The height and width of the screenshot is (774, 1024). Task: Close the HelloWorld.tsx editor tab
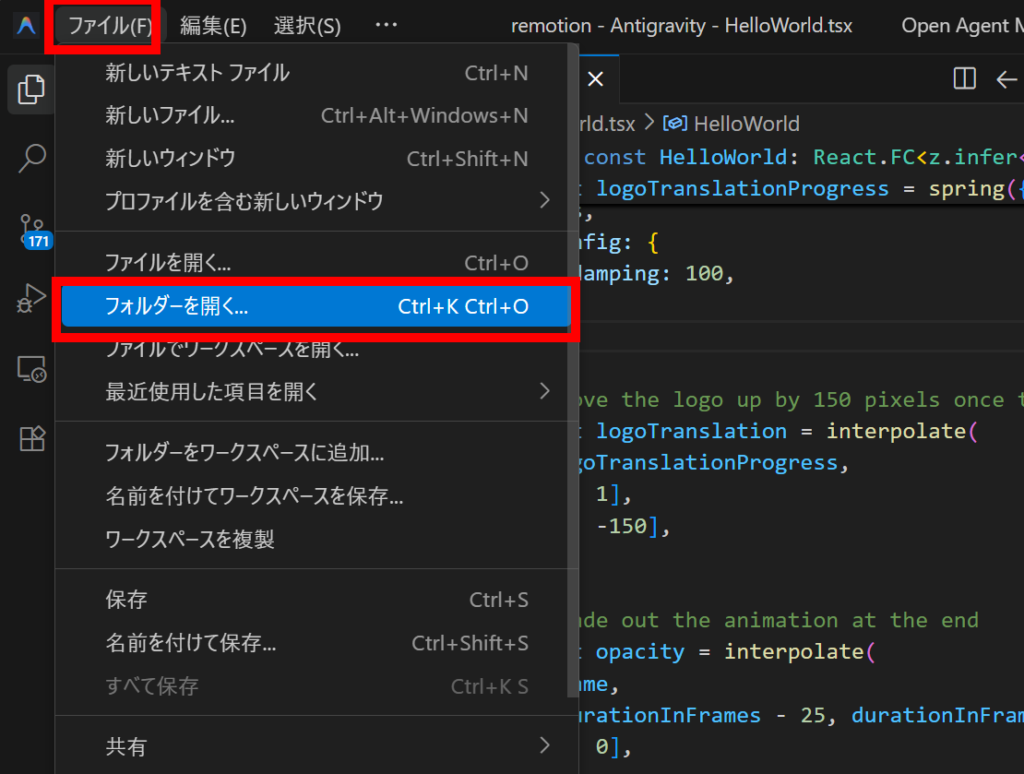pyautogui.click(x=595, y=79)
